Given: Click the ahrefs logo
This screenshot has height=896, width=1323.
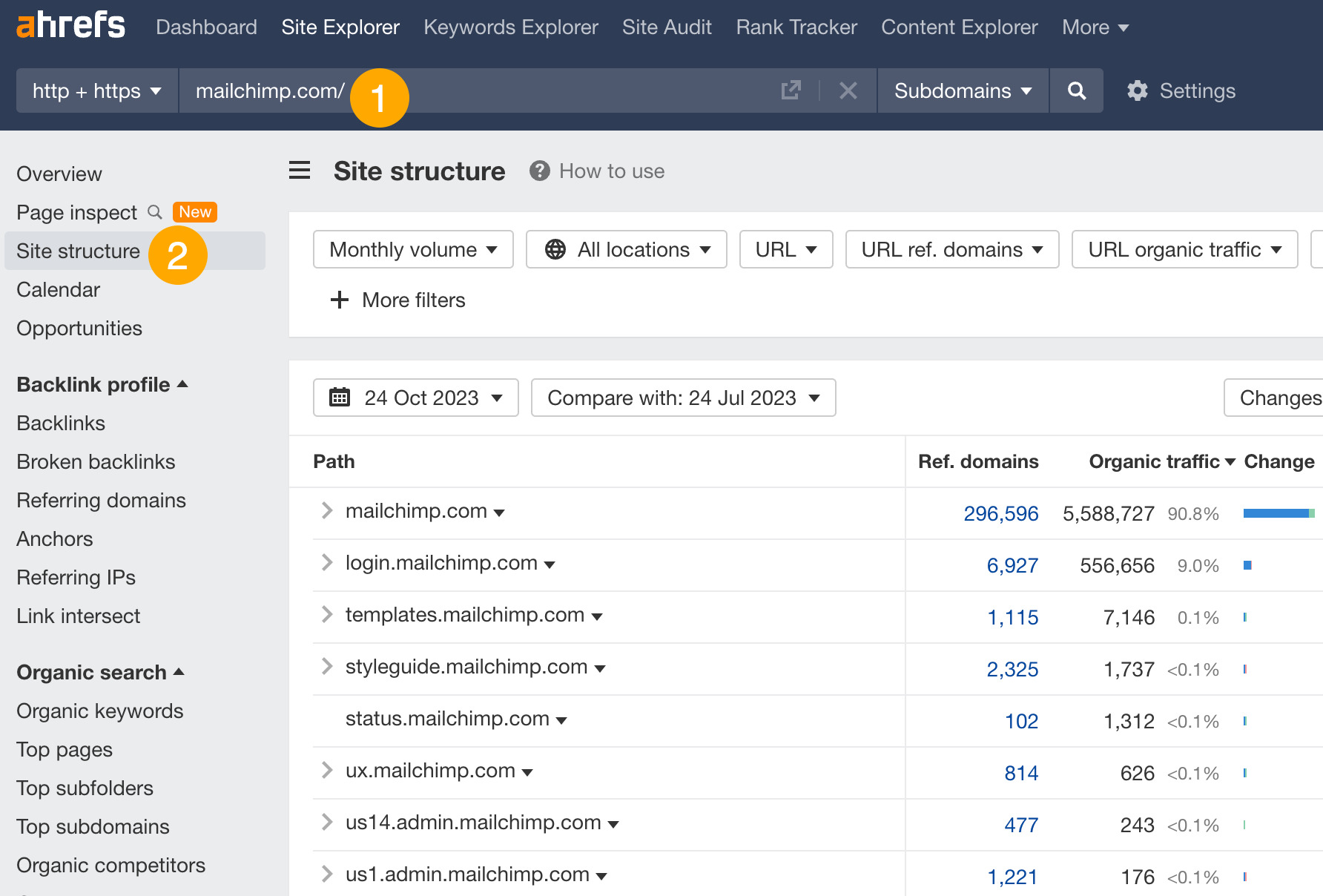Looking at the screenshot, I should 70,24.
